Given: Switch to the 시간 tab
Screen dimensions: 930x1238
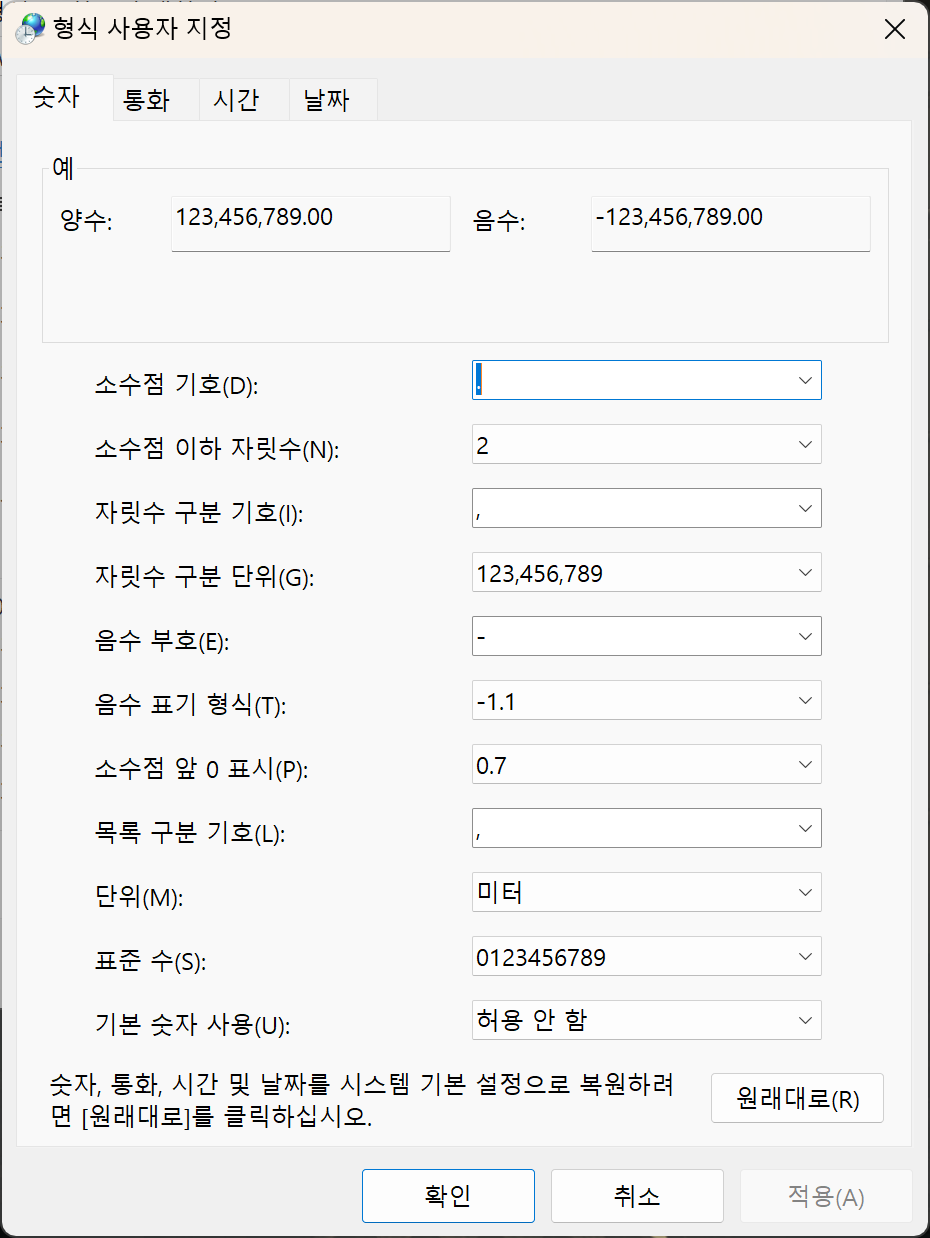Looking at the screenshot, I should [x=236, y=101].
